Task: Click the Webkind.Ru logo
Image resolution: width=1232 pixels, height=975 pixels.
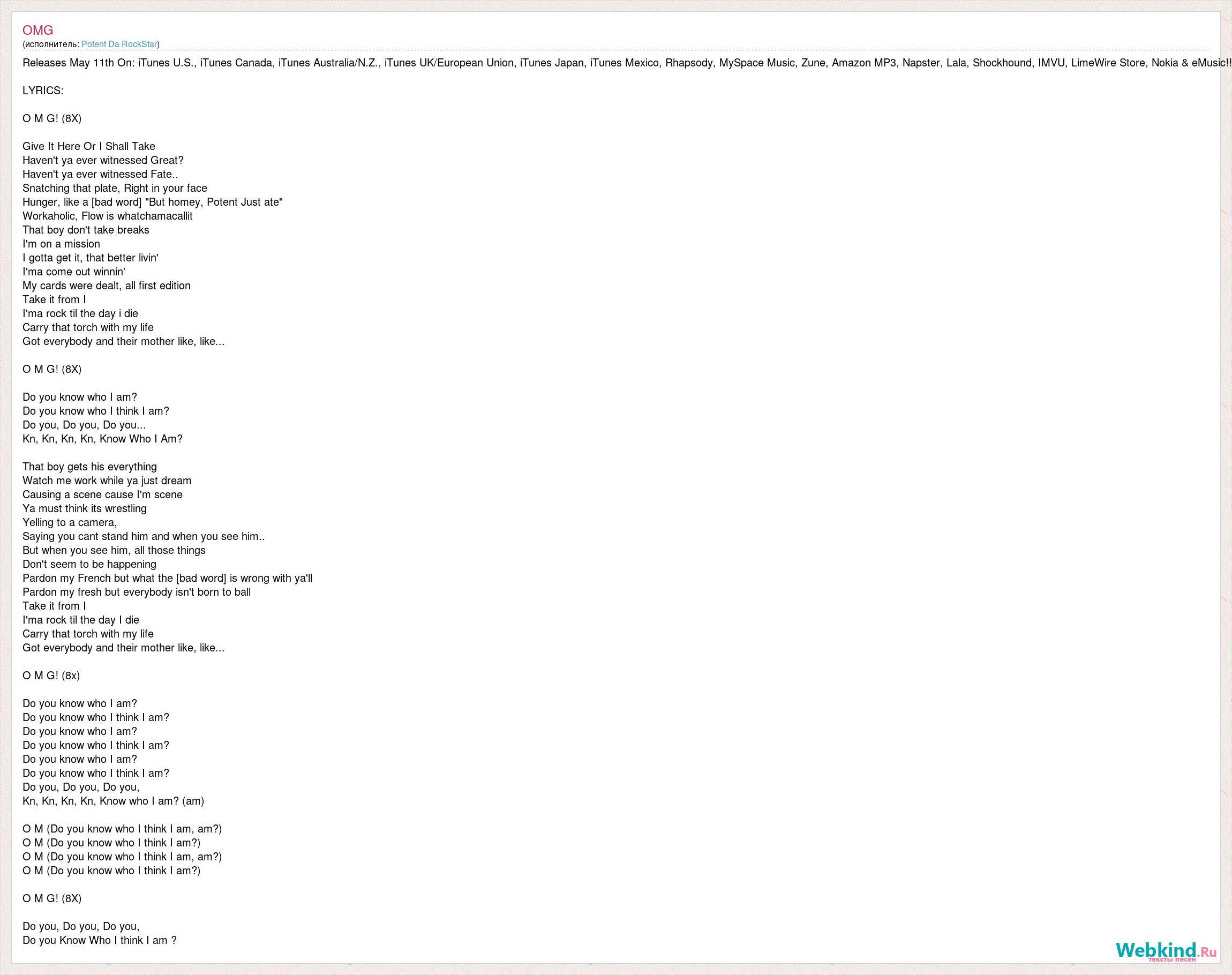Action: [1166, 951]
